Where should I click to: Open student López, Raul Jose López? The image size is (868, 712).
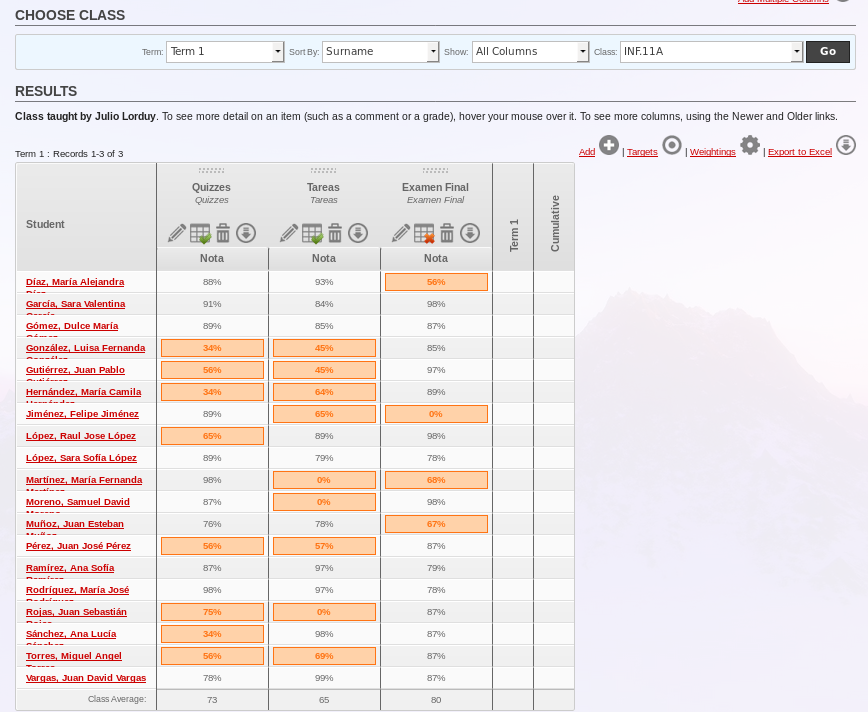click(81, 436)
